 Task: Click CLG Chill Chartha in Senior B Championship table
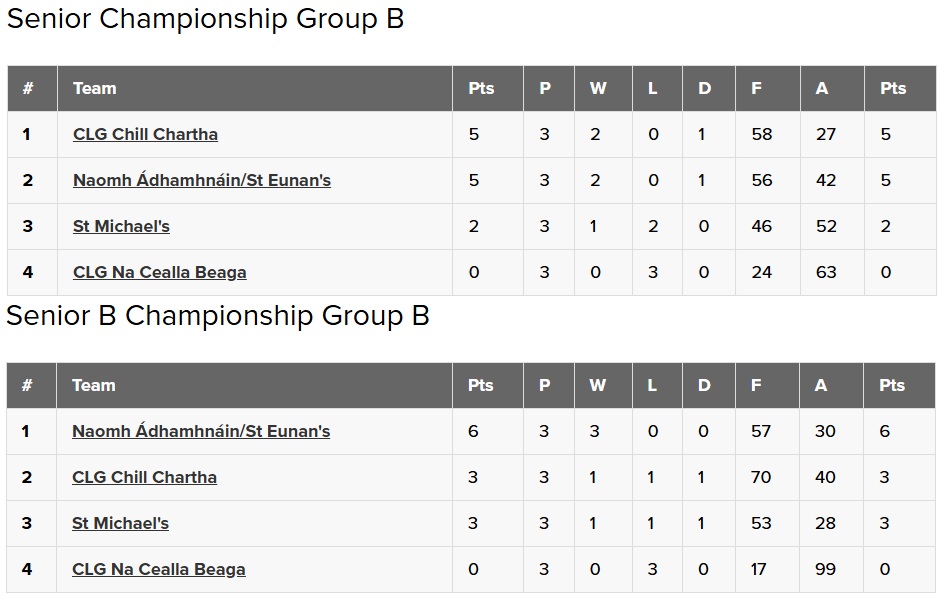pyautogui.click(x=144, y=477)
